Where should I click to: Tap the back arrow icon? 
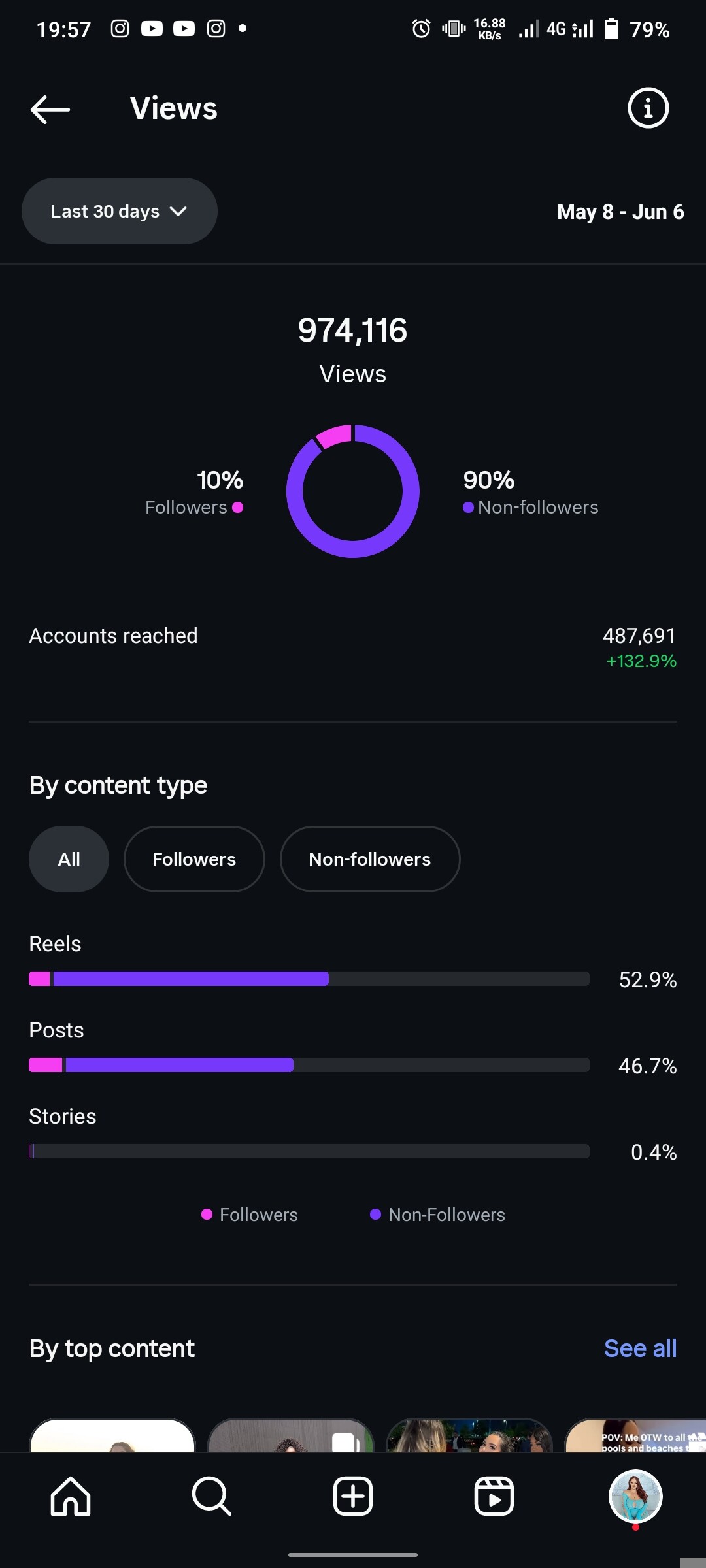[50, 109]
